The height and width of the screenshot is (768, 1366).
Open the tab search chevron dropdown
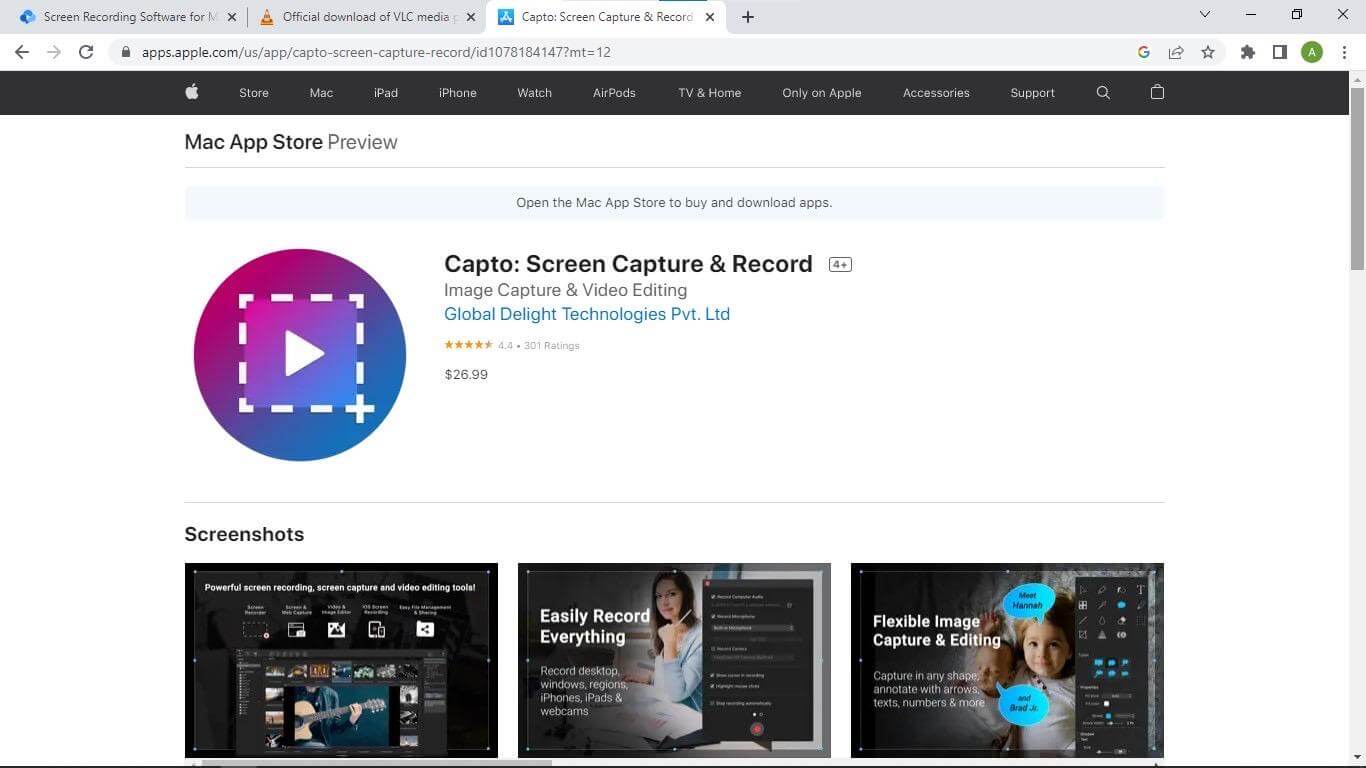click(1204, 16)
